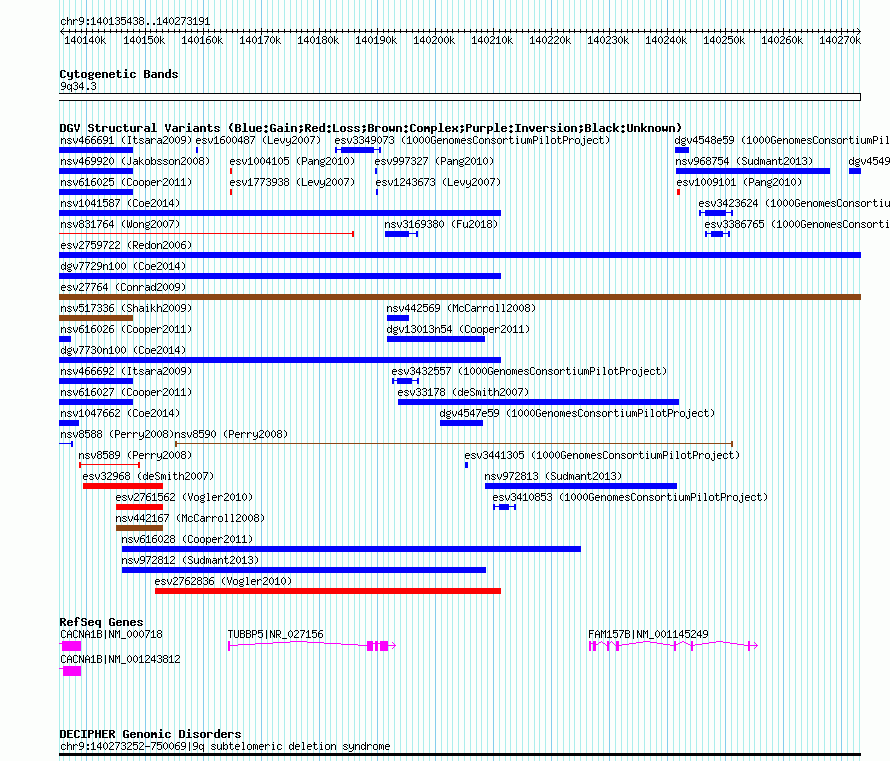Click esv2761562 (Vogler2010) label
Image resolution: width=890 pixels, height=761 pixels.
pyautogui.click(x=184, y=497)
